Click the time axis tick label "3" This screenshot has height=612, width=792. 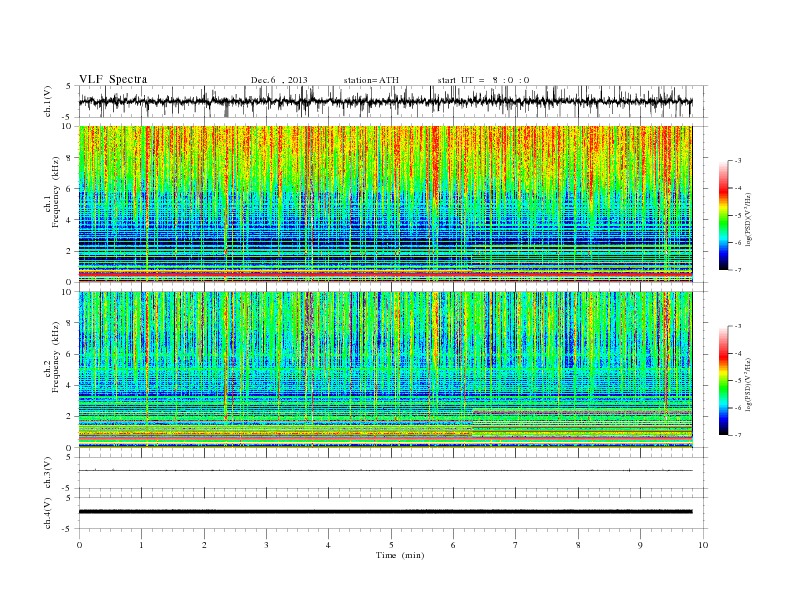point(266,545)
